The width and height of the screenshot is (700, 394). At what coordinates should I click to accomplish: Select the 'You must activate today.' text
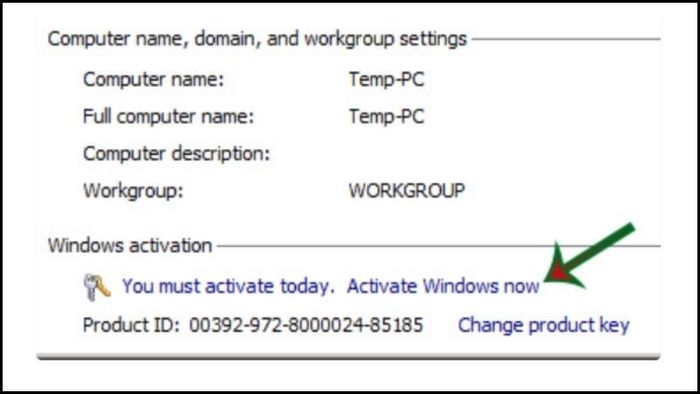click(x=228, y=286)
